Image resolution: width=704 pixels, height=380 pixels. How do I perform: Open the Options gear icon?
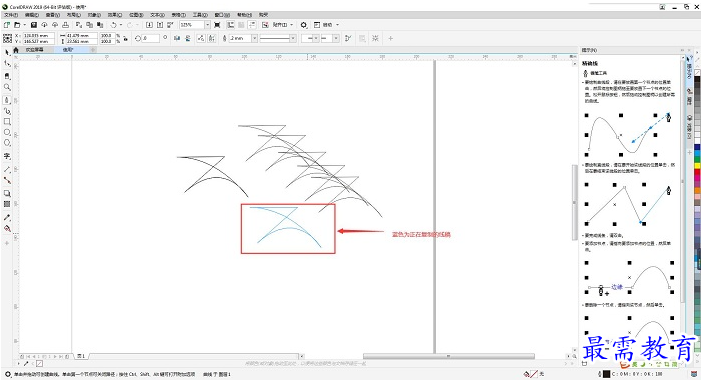(304, 25)
